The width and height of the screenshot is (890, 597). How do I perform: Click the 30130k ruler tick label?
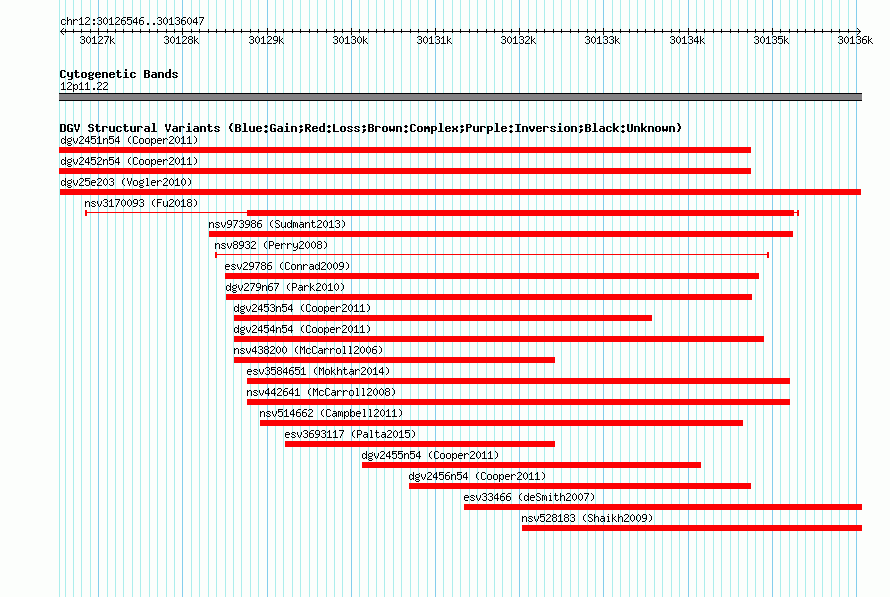[x=350, y=40]
